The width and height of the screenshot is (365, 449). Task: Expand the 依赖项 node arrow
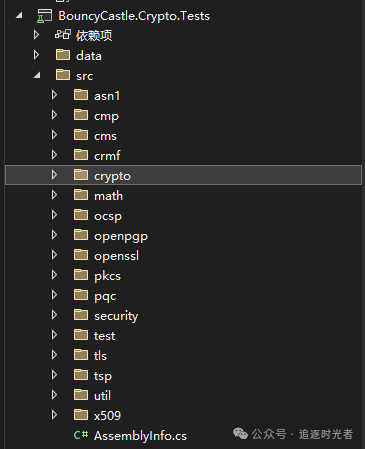[x=36, y=35]
